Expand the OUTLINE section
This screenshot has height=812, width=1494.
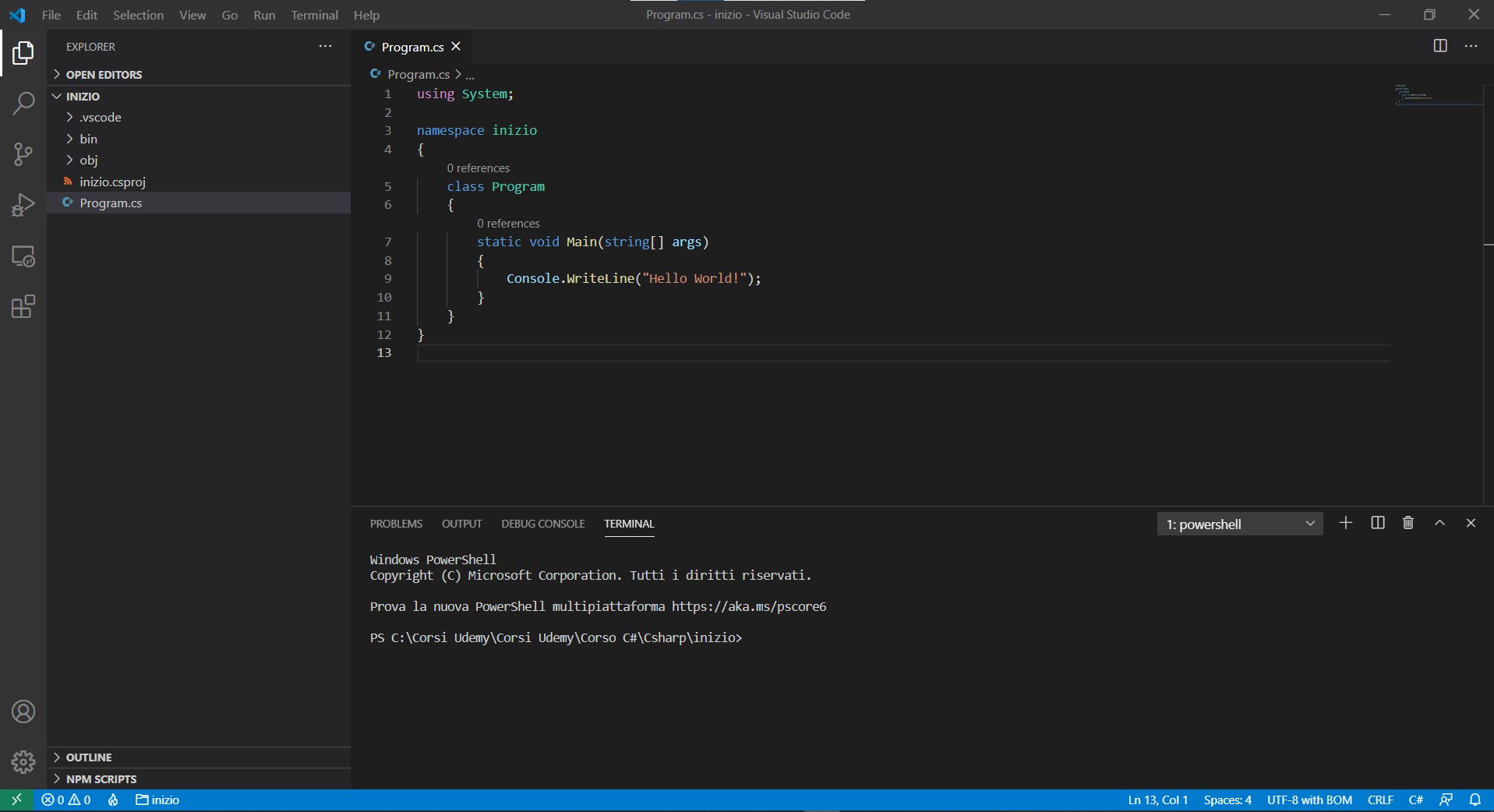point(89,757)
